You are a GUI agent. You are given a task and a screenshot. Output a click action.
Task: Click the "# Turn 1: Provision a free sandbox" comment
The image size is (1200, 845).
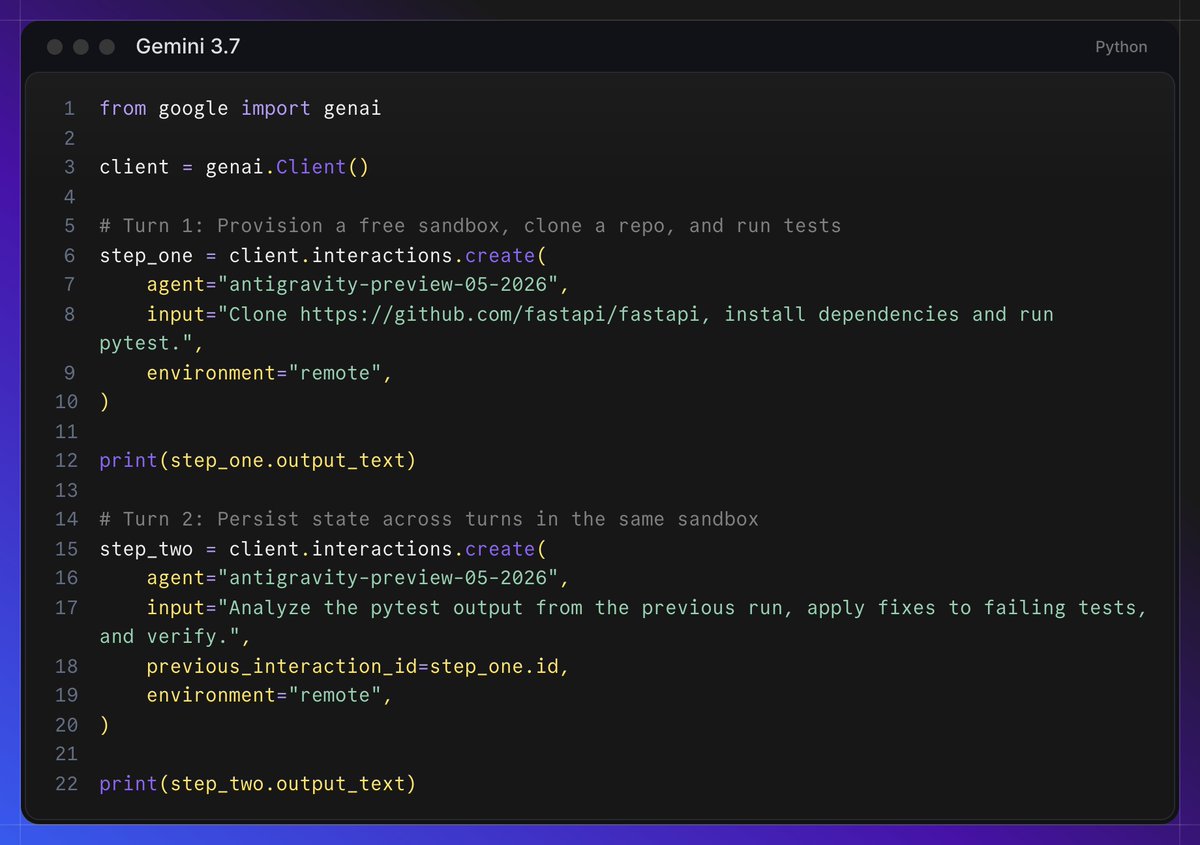tap(470, 226)
